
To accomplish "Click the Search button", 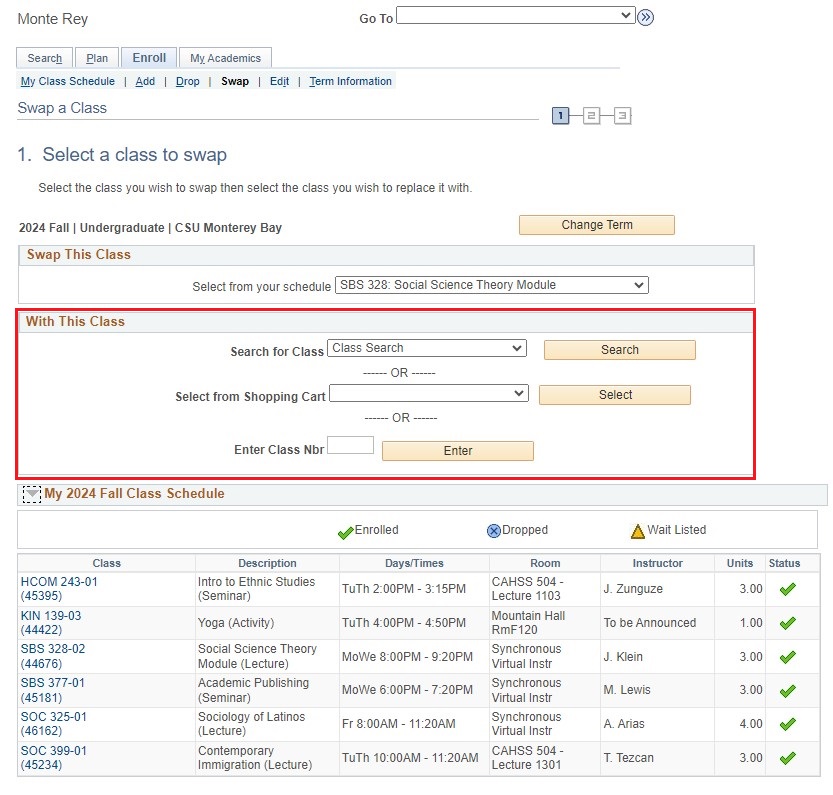I will [x=618, y=349].
